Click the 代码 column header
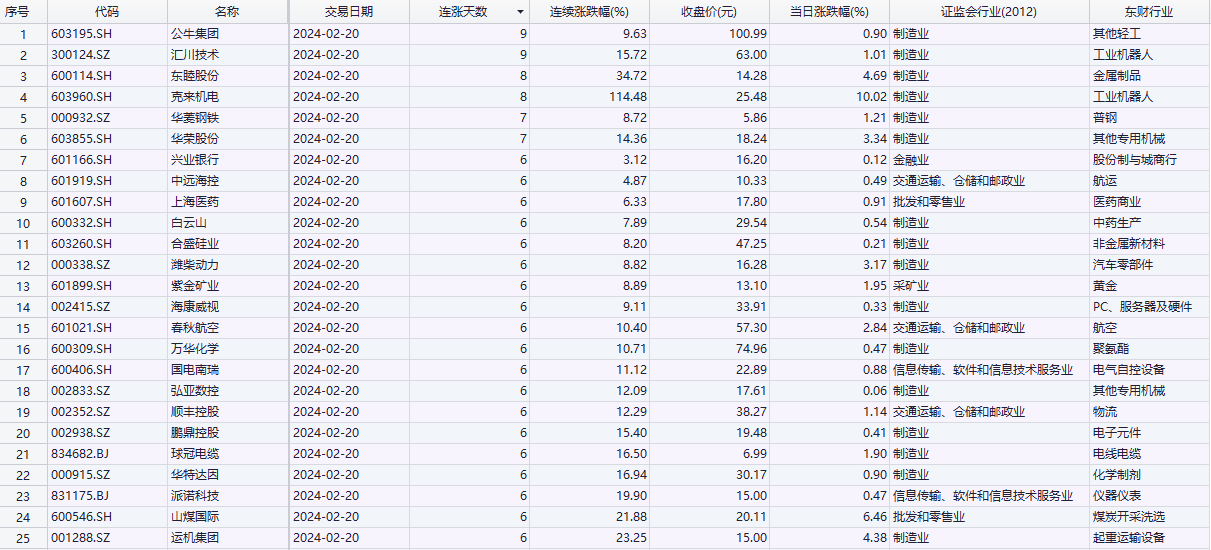1211x550 pixels. point(105,12)
